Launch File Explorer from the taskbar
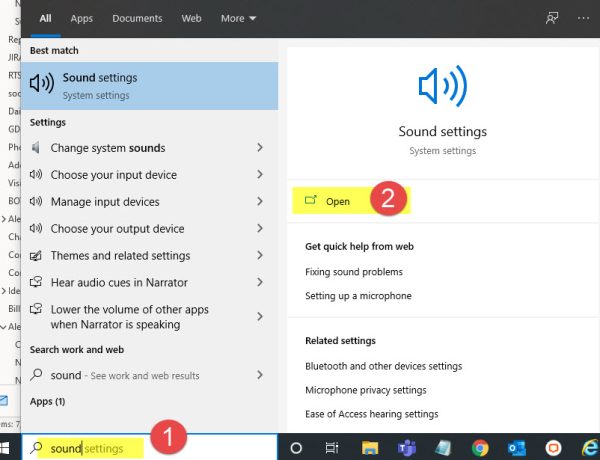This screenshot has width=600, height=460. [x=369, y=448]
